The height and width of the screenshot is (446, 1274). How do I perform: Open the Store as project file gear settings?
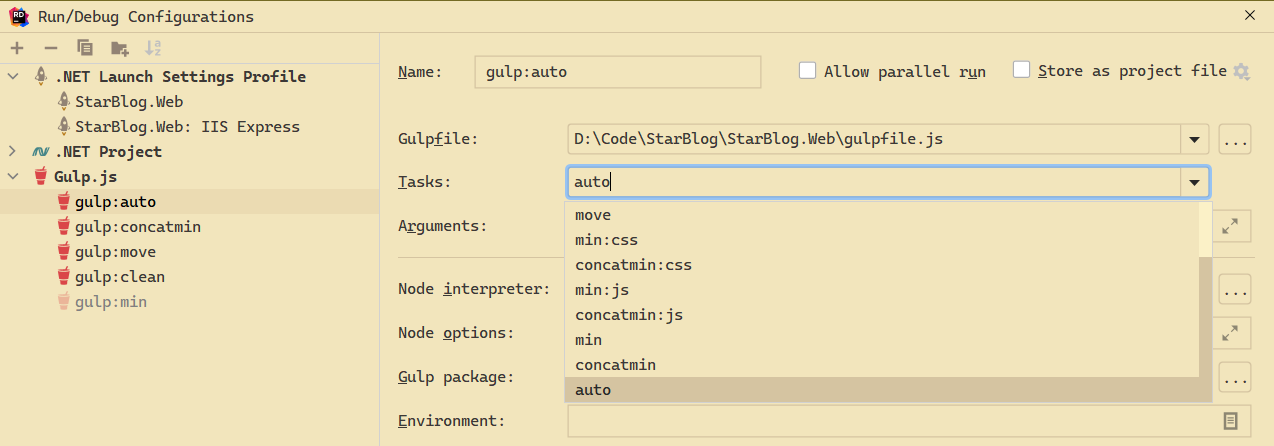(x=1241, y=72)
